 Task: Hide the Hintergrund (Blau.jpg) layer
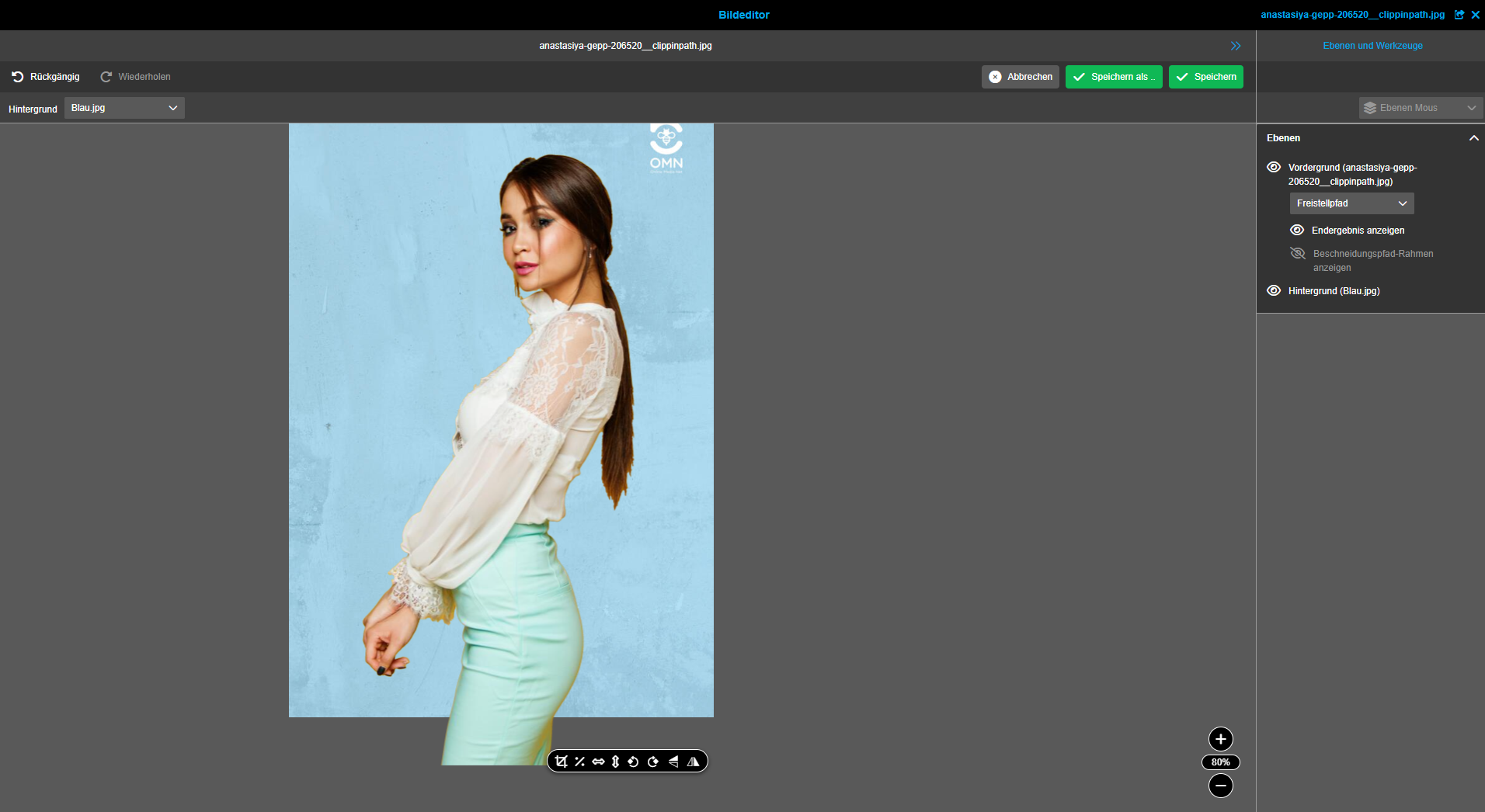tap(1274, 290)
